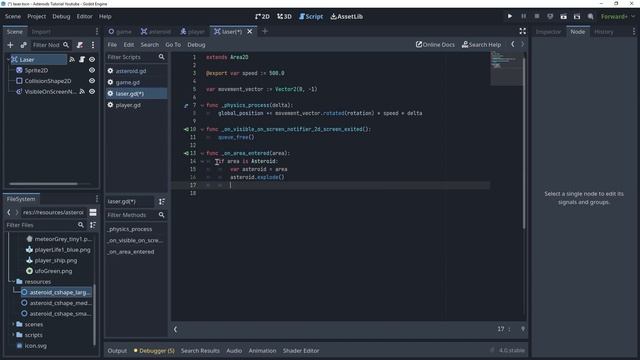
Task: Switch to the Inspector dock tab
Action: pos(548,31)
